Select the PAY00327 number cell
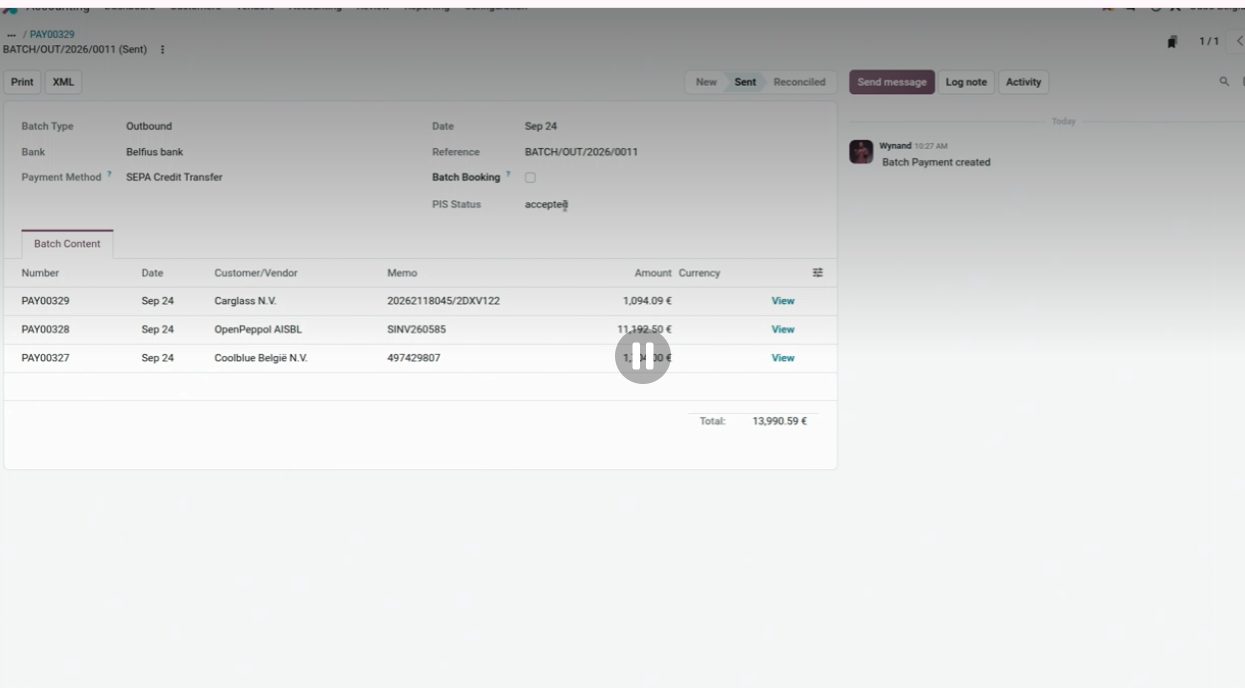 tap(45, 358)
